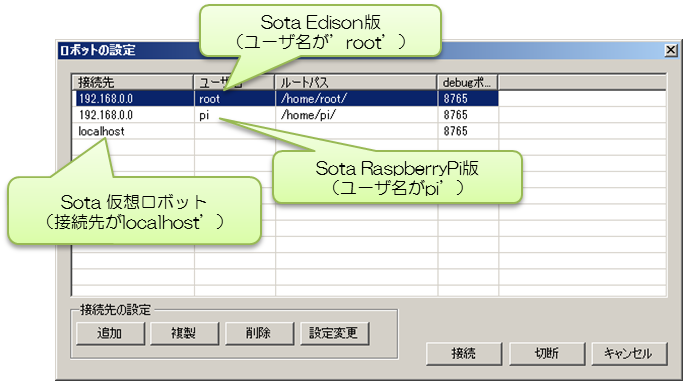This screenshot has height=381, width=683.
Task: Click the 削除 button
Action: 259,334
